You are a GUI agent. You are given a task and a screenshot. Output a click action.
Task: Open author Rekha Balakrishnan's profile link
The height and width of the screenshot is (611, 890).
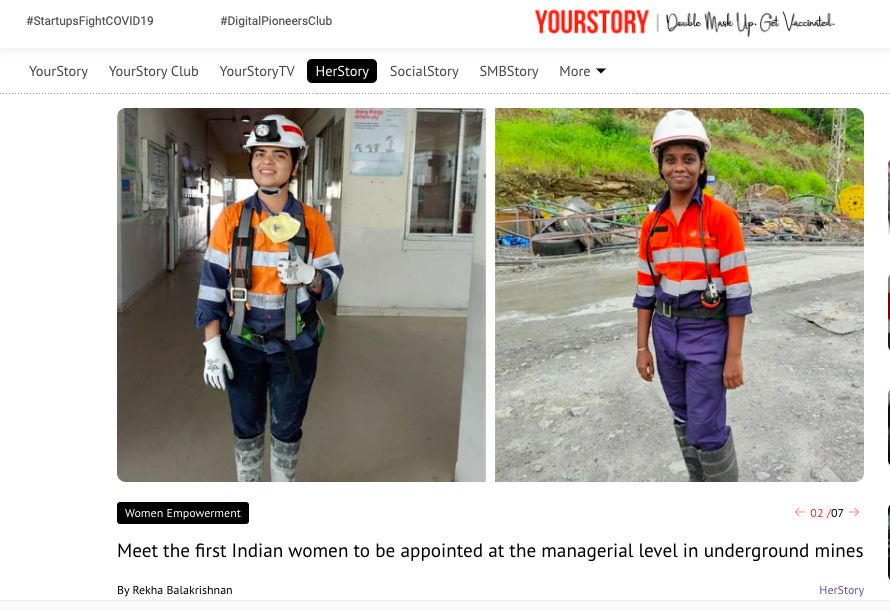coord(182,590)
